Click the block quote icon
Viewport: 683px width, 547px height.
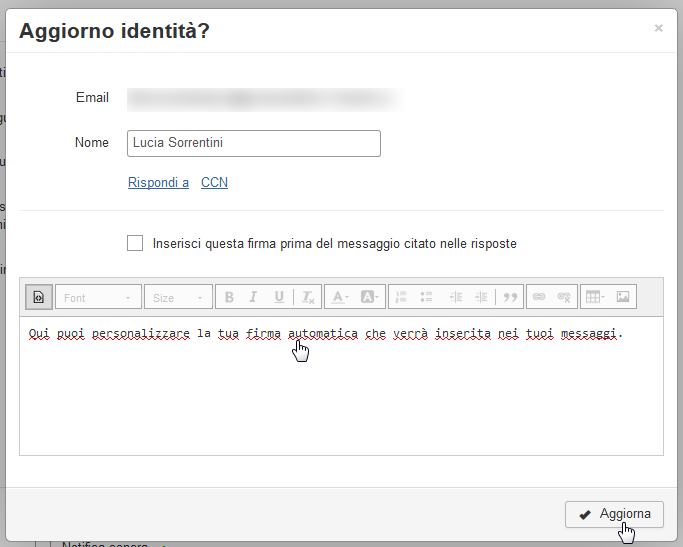tap(510, 297)
